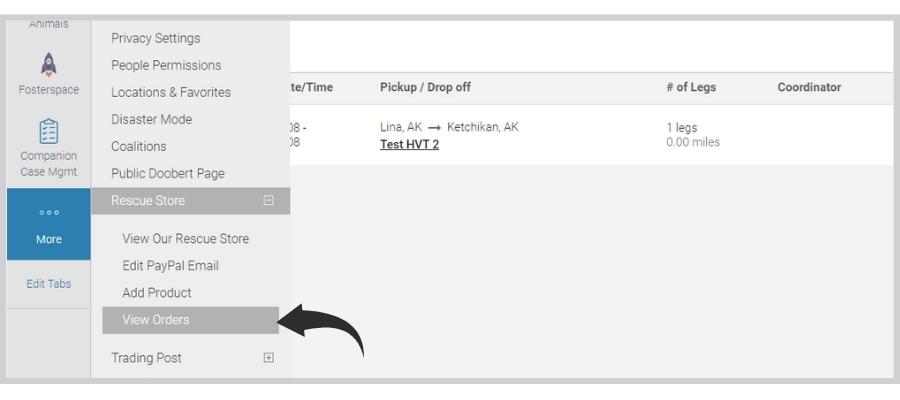Open Privacy Settings menu item

click(156, 38)
